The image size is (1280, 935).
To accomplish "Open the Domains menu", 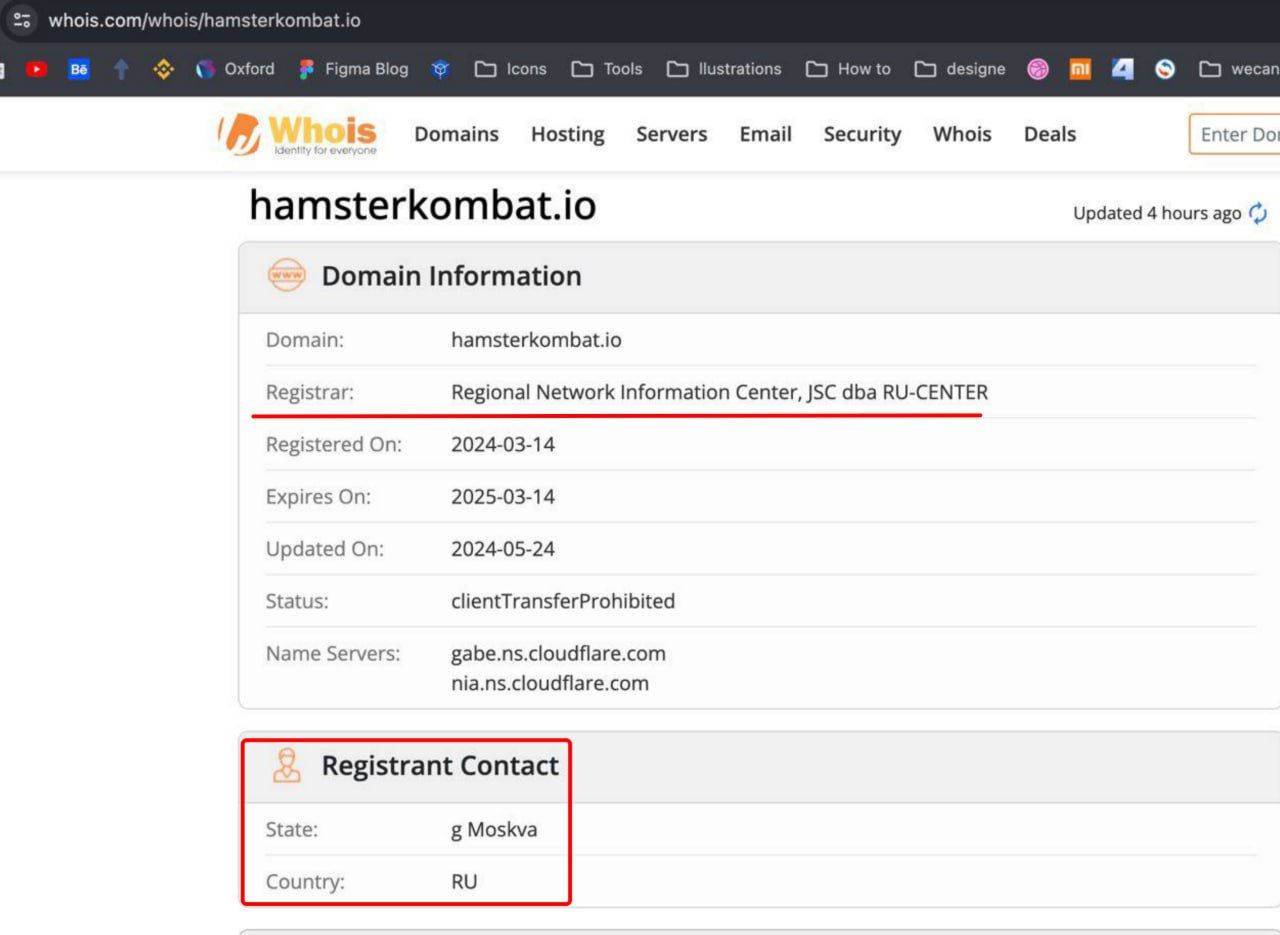I will (x=456, y=134).
